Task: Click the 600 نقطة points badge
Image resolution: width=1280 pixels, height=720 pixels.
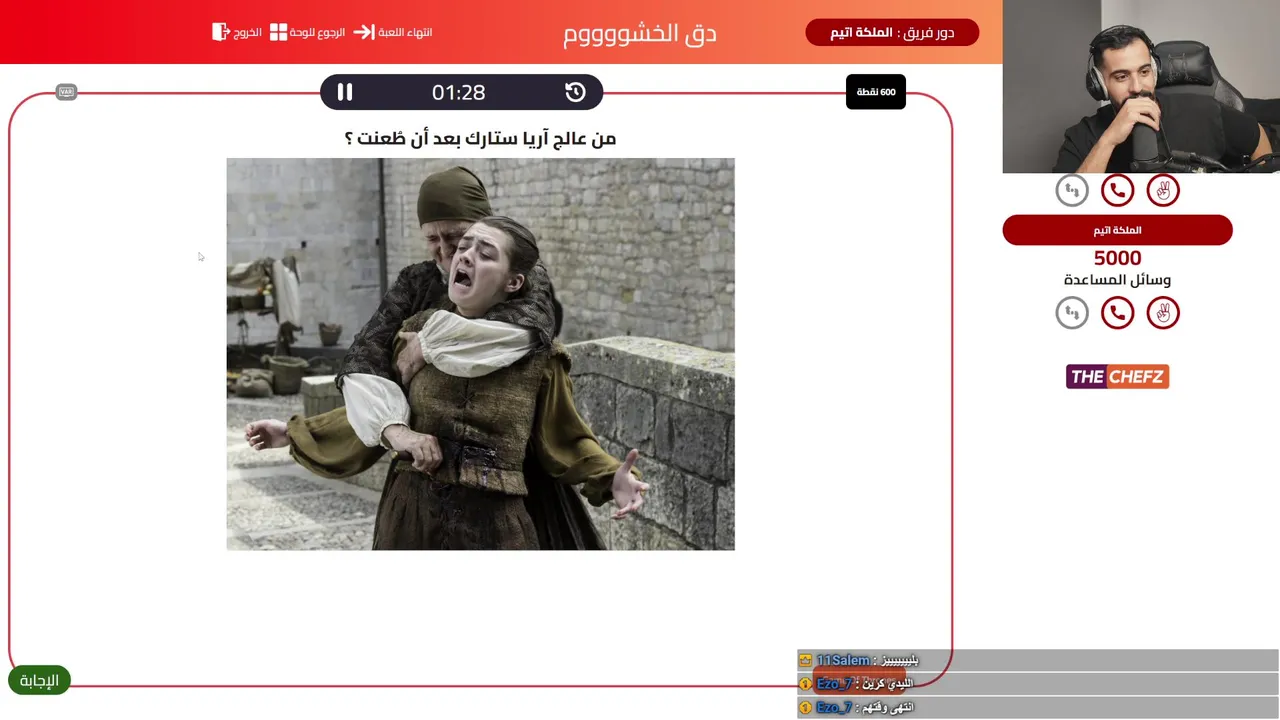Action: (876, 92)
